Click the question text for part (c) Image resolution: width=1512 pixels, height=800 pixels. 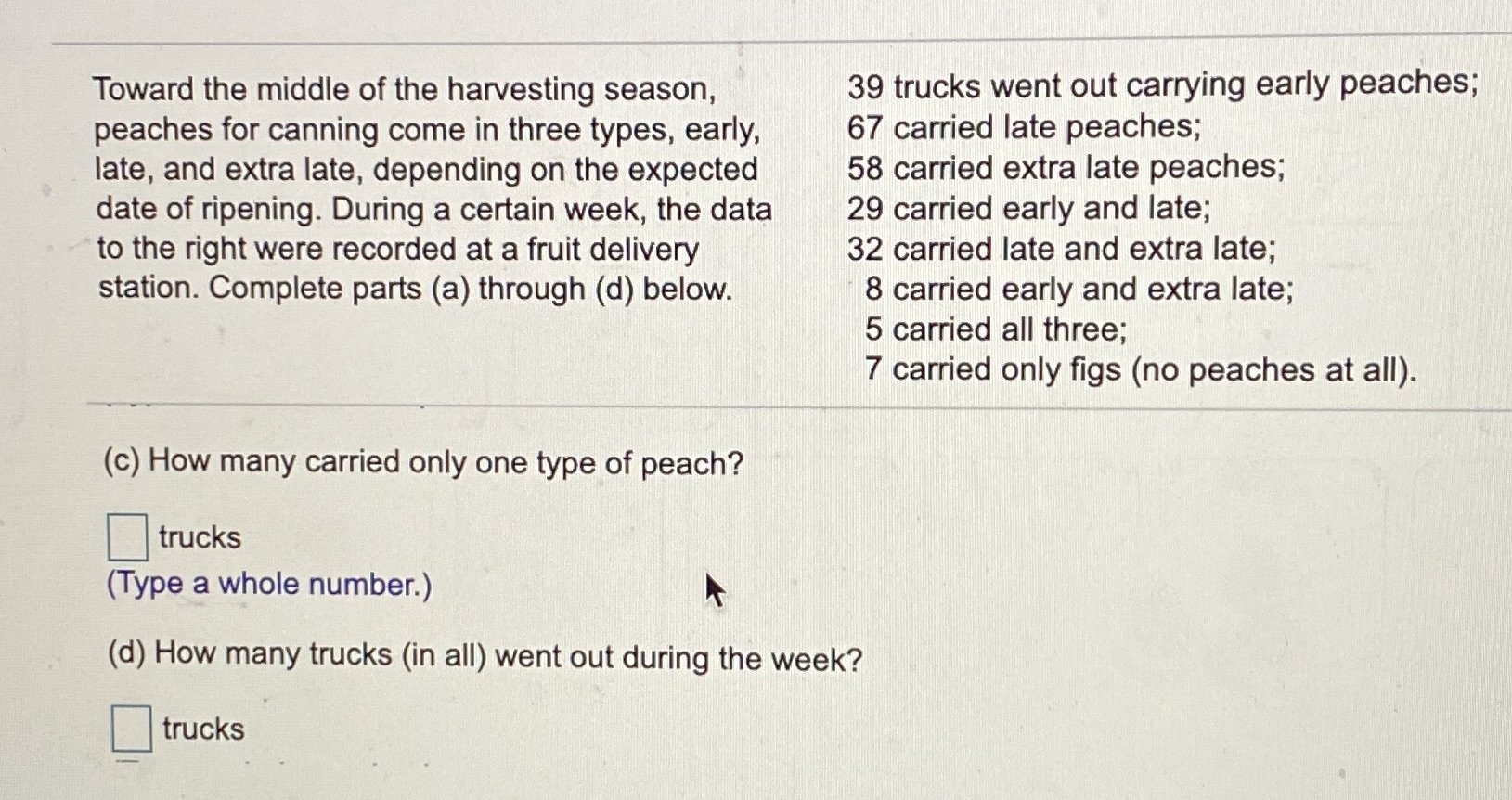point(423,462)
